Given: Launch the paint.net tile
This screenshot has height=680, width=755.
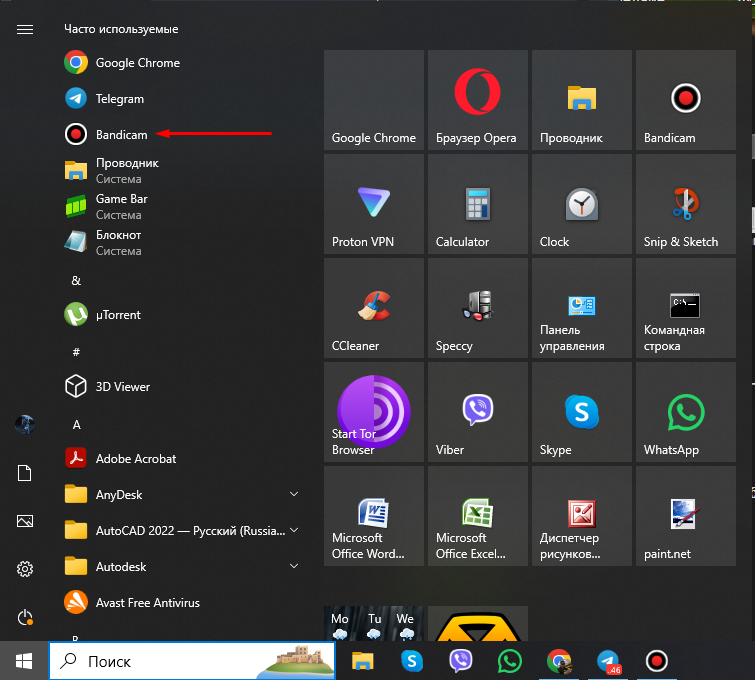Looking at the screenshot, I should [686, 516].
